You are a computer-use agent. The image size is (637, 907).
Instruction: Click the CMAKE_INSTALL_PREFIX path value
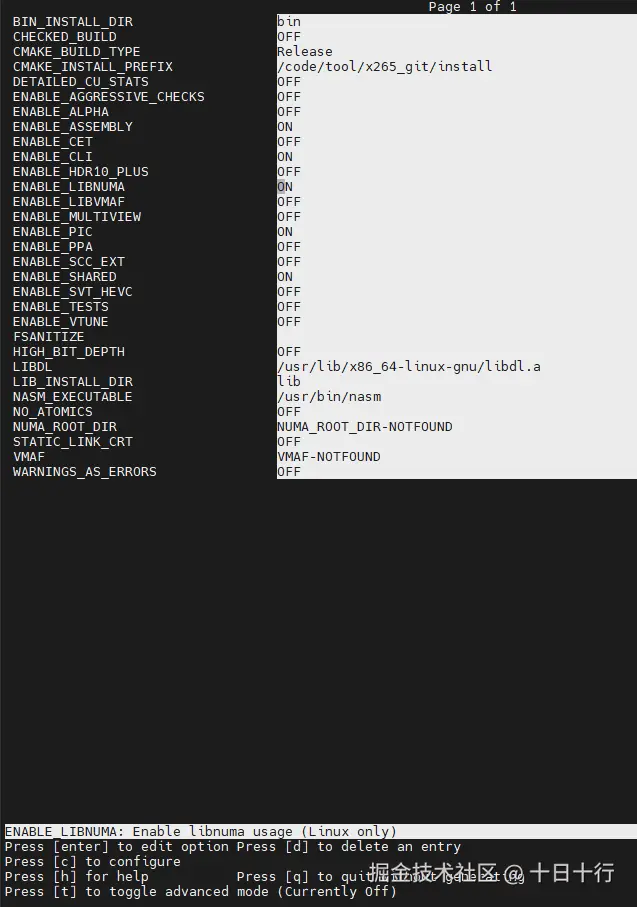(384, 67)
